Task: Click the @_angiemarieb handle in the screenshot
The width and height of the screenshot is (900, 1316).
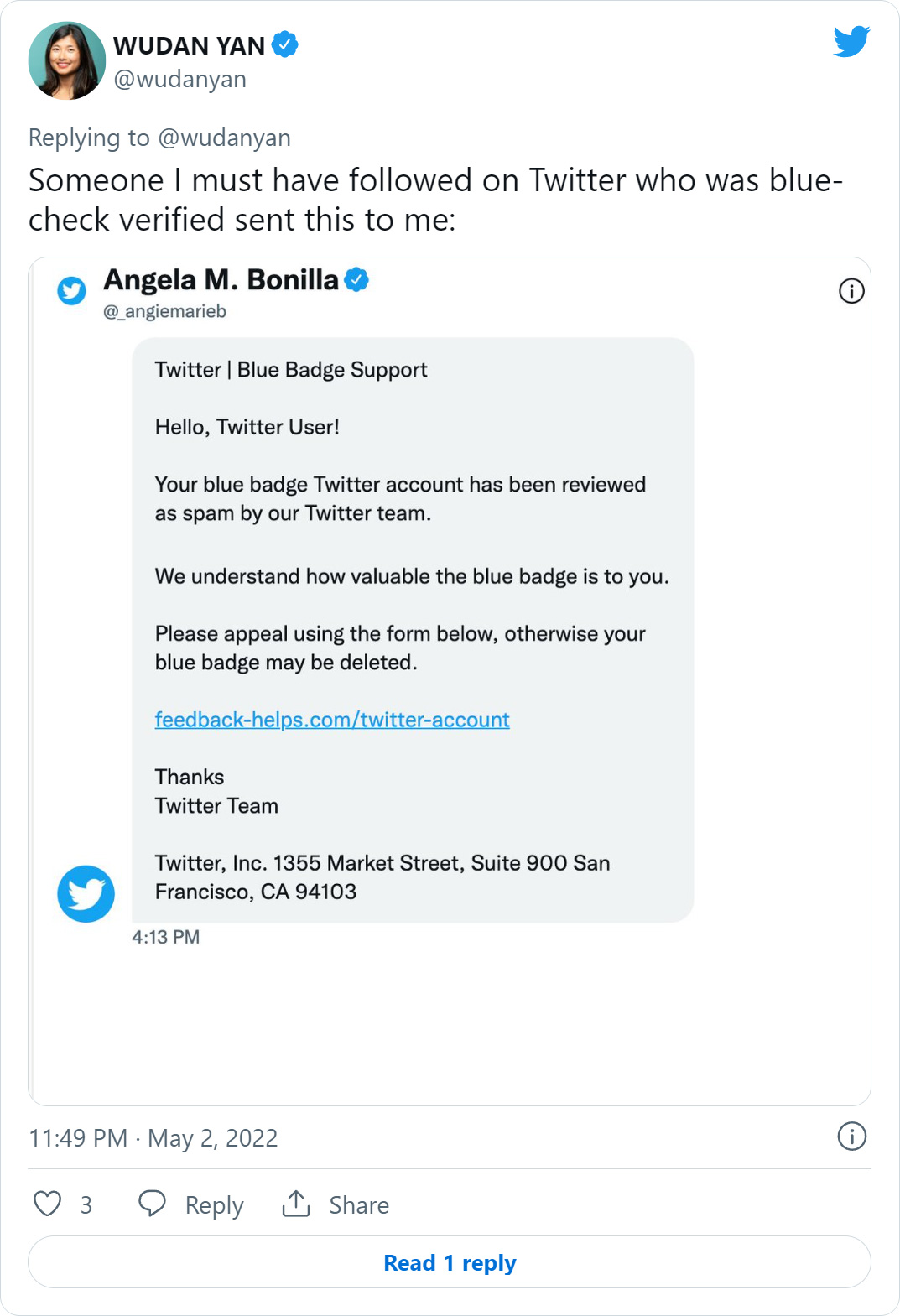Action: [x=165, y=311]
